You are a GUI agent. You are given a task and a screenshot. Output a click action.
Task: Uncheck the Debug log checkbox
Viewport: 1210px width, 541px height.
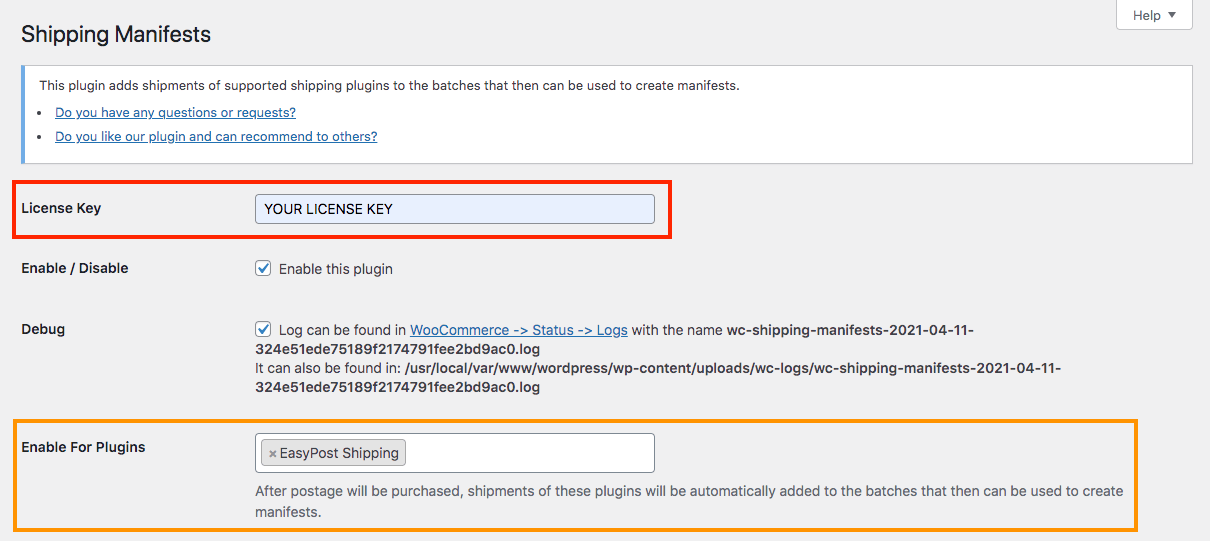pyautogui.click(x=263, y=329)
